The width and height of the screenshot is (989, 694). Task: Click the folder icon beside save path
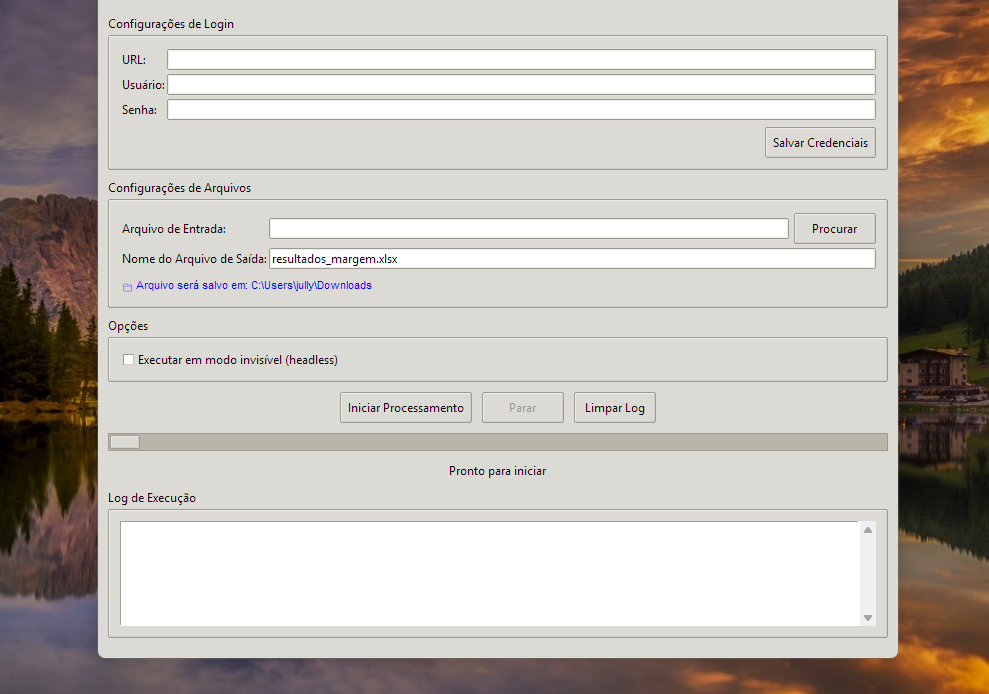coord(127,287)
